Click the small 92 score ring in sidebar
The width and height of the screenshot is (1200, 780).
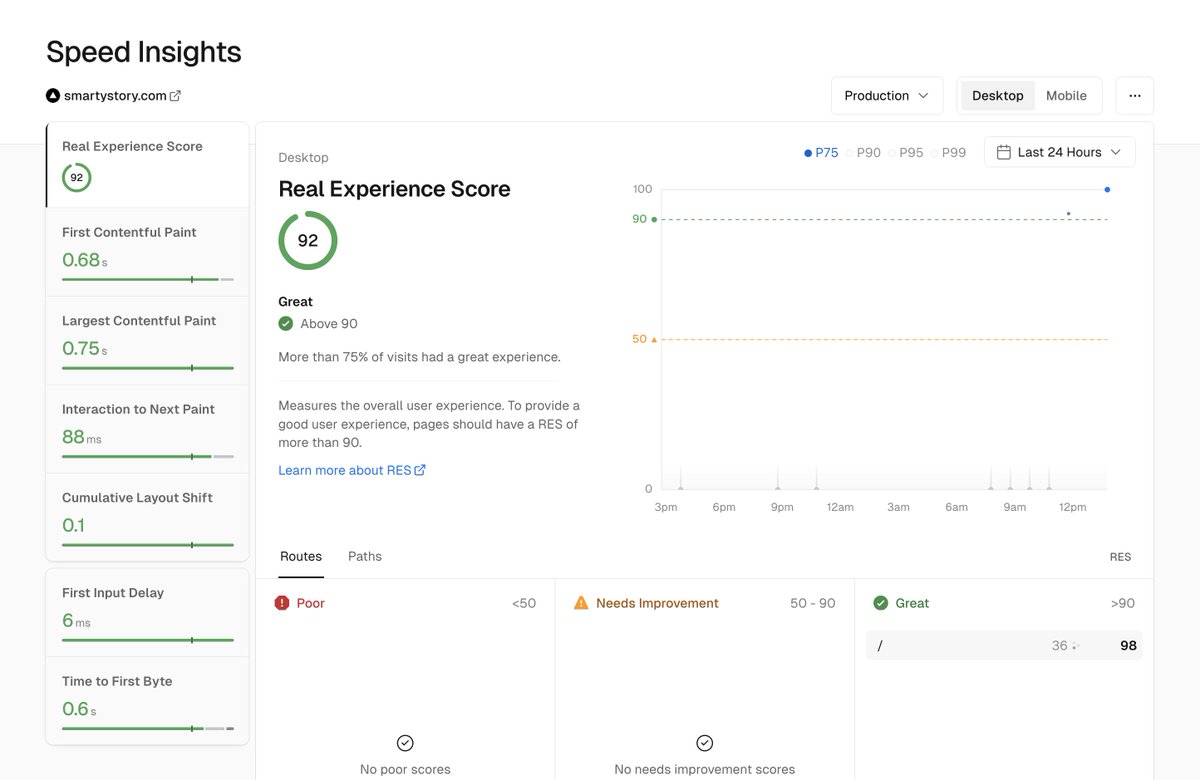coord(77,178)
